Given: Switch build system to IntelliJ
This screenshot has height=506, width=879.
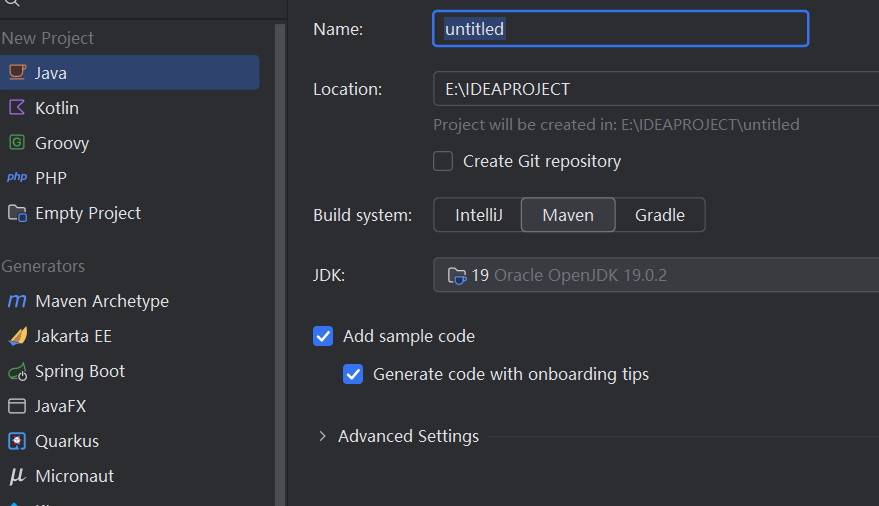Looking at the screenshot, I should [478, 215].
